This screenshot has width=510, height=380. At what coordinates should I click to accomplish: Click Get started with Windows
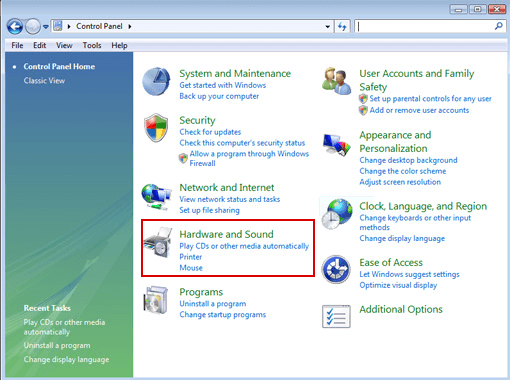(223, 85)
